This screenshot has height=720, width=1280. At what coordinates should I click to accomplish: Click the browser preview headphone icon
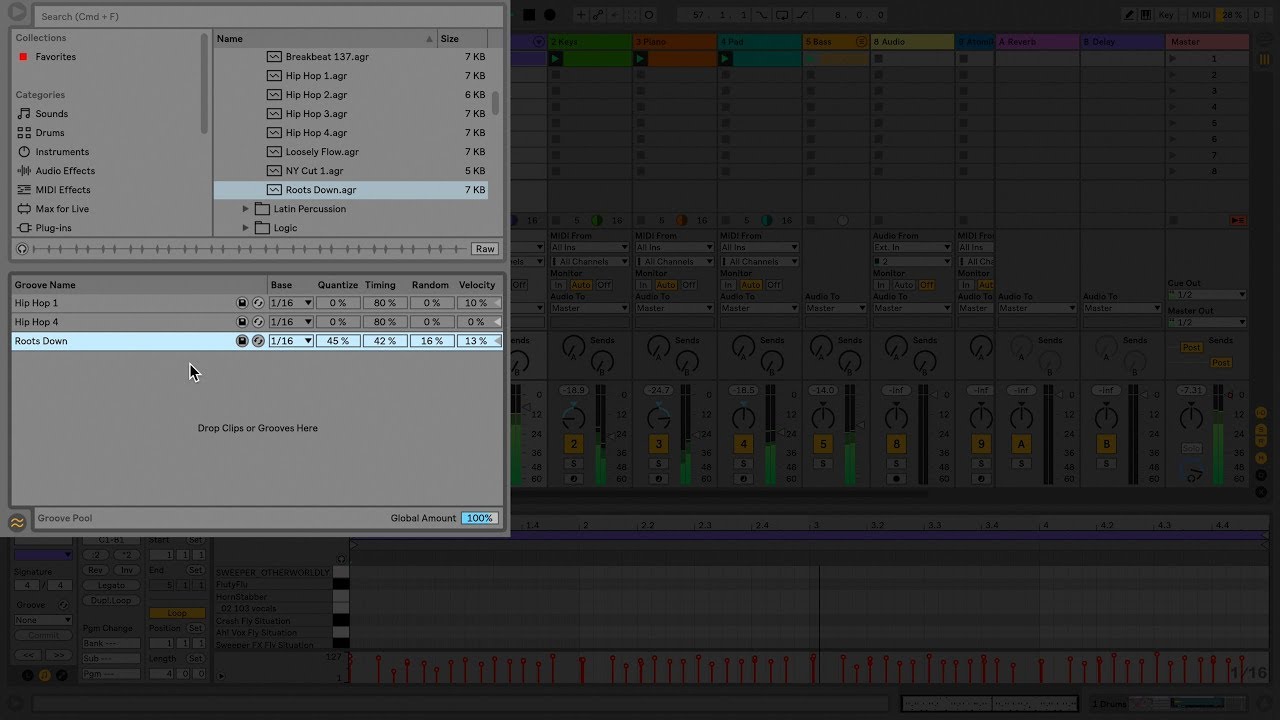click(x=22, y=249)
